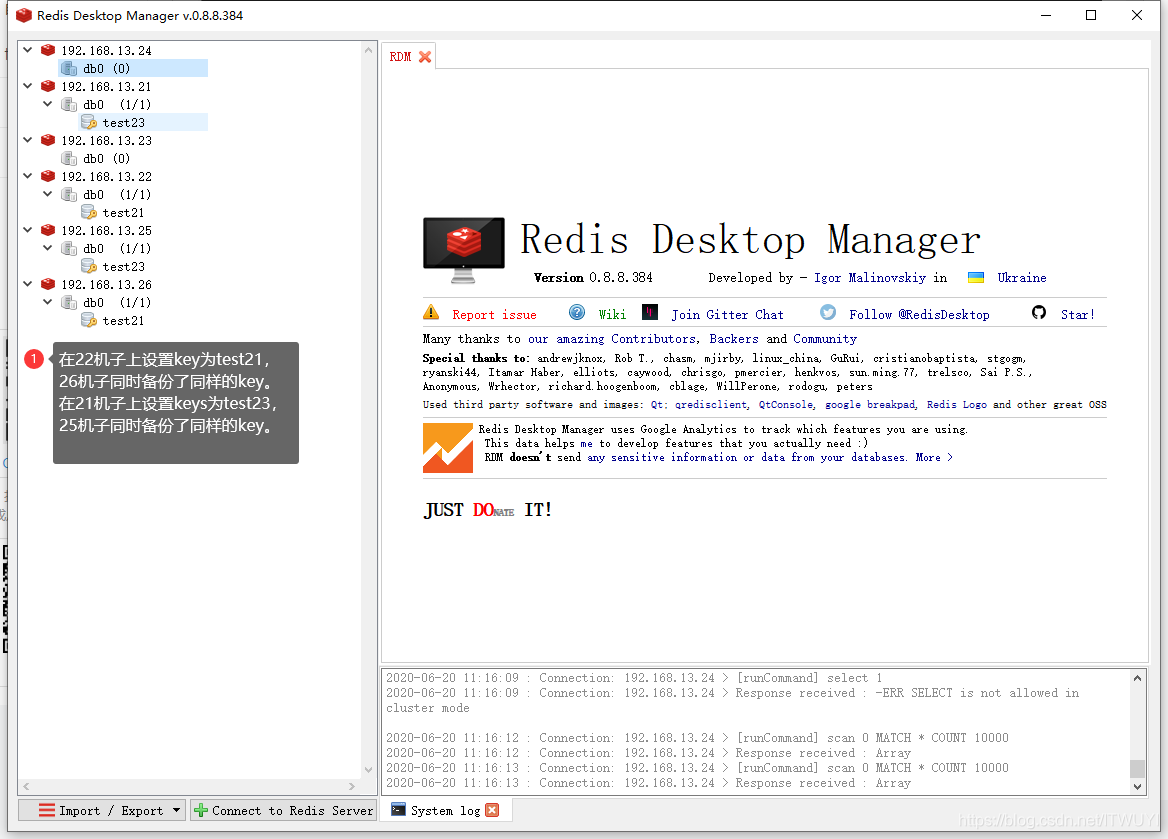Screen dimensions: 1168x839
Task: Click the terminal icon on System log tab
Action: pos(399,810)
